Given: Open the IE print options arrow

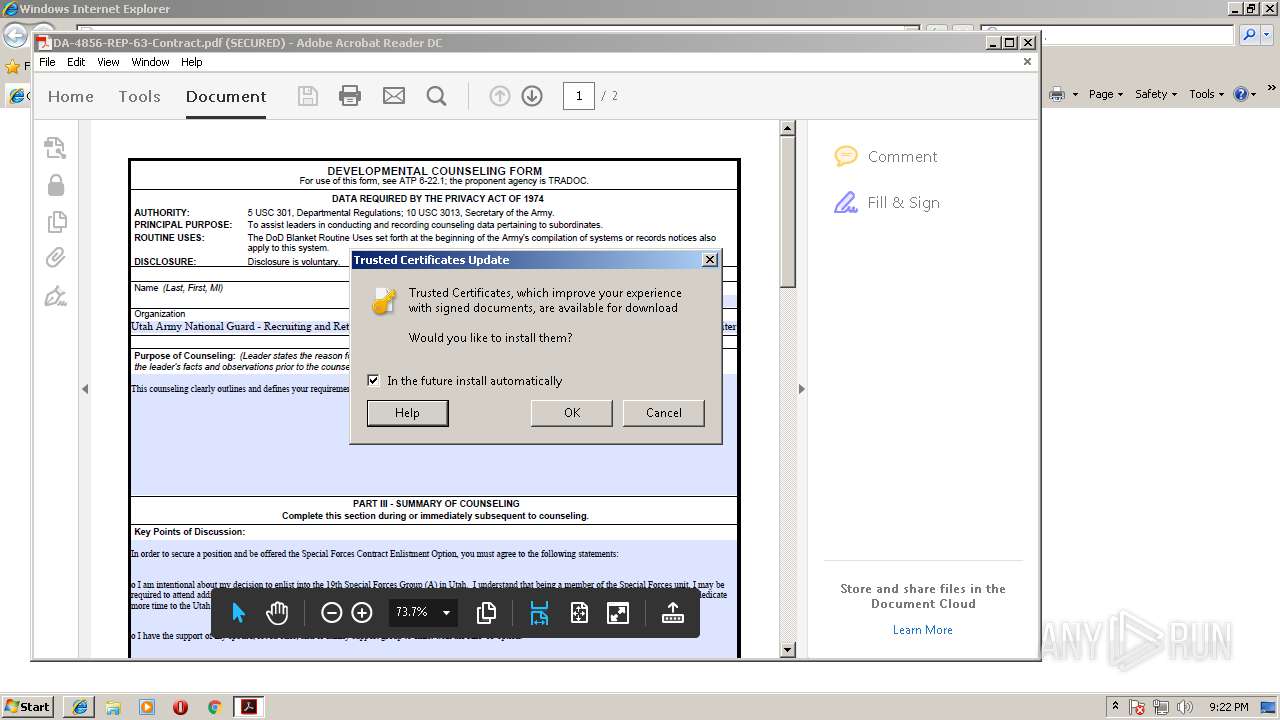Looking at the screenshot, I should (x=1075, y=94).
